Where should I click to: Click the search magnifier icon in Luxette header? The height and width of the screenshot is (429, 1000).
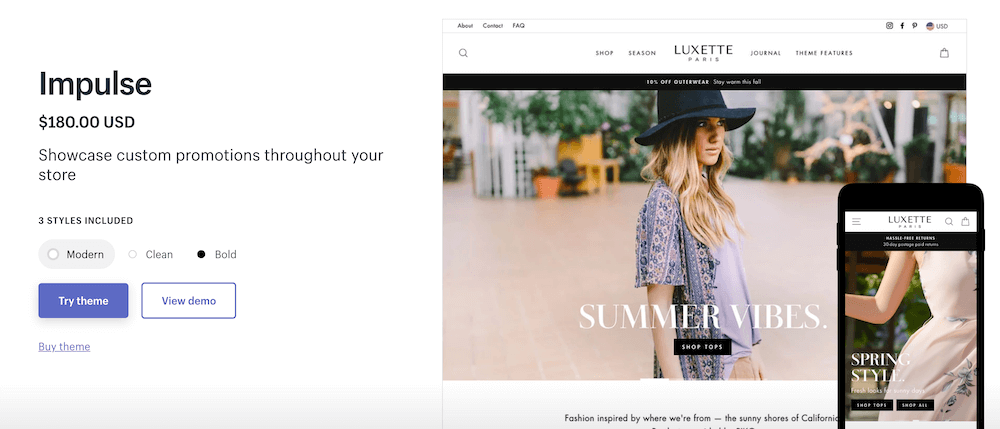pos(463,53)
